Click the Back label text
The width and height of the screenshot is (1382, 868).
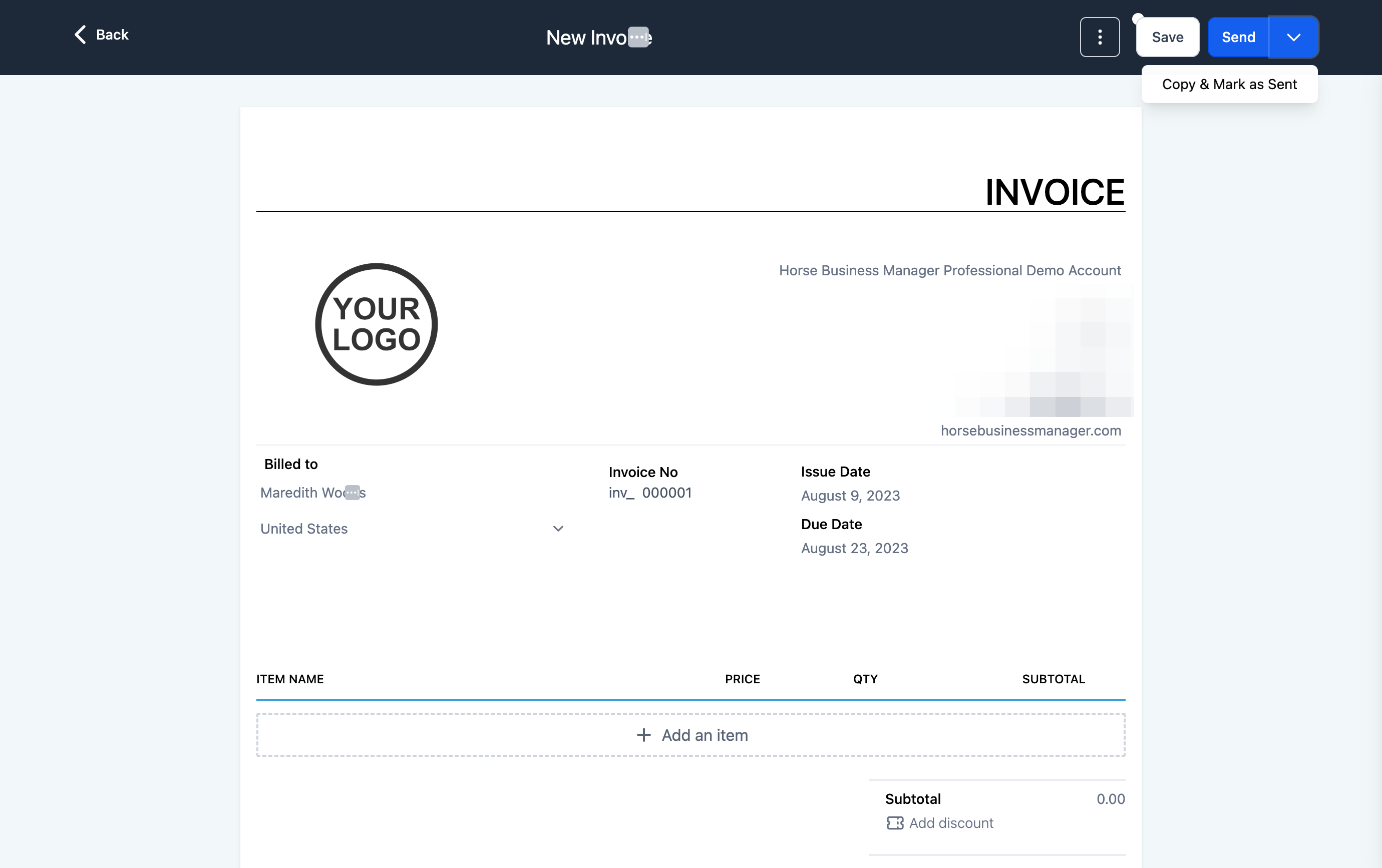112,35
